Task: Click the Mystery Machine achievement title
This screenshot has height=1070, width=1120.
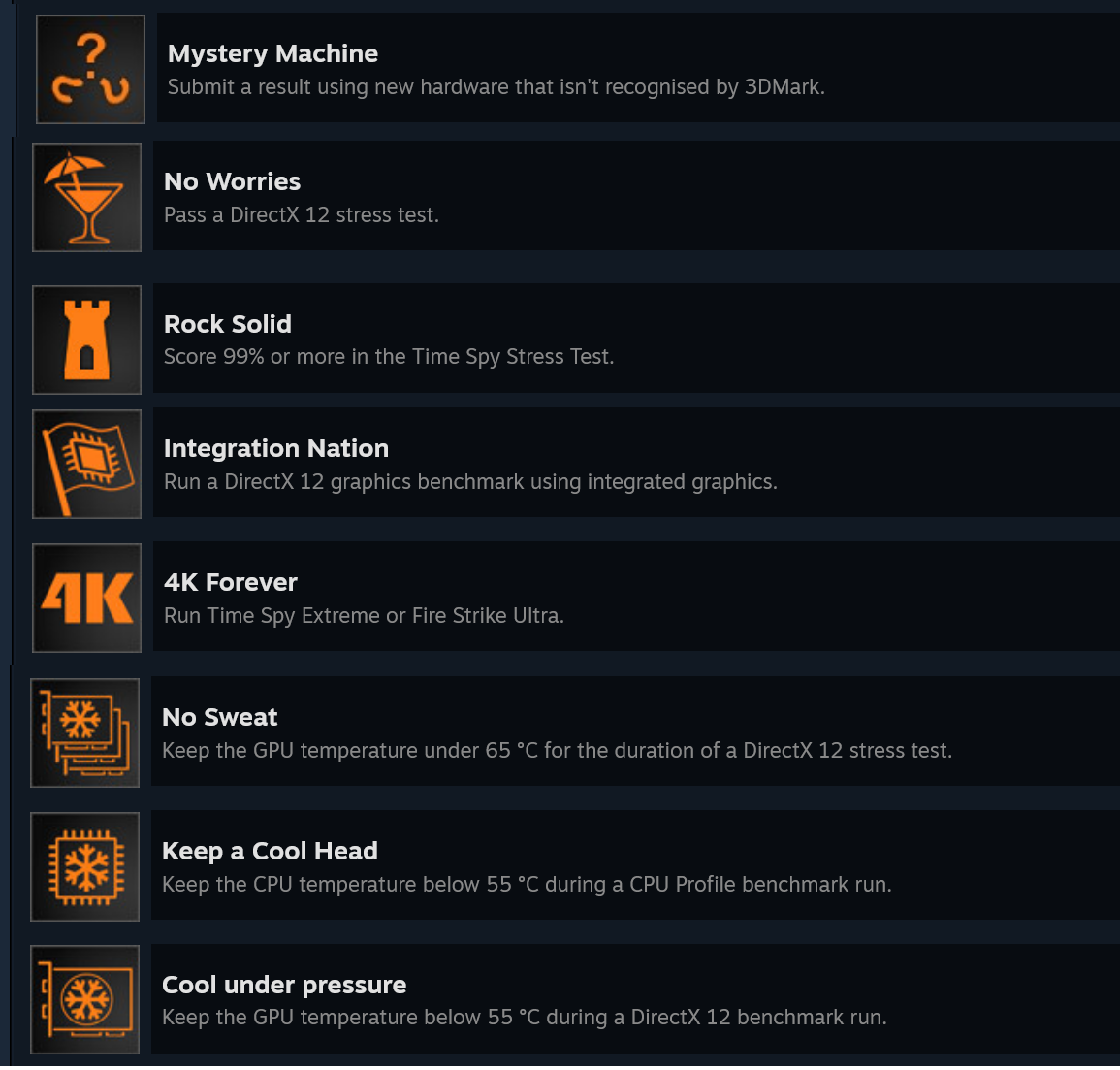Action: point(272,53)
